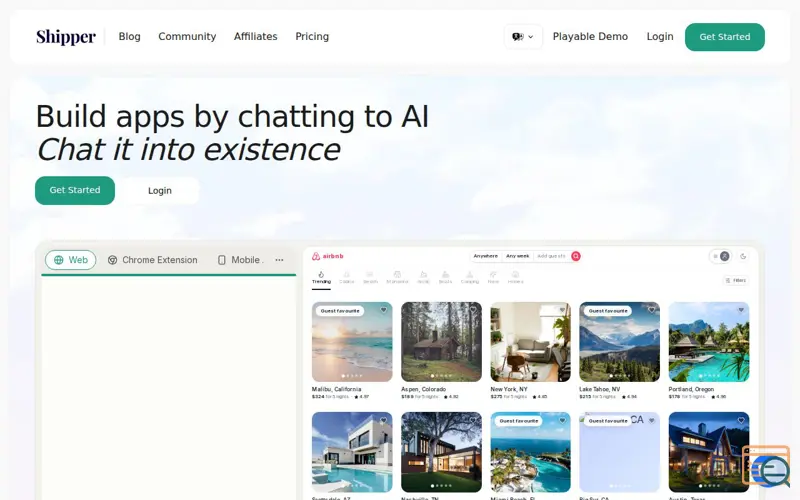Open the Playable Demo link
Screen dimensions: 800x500
pyautogui.click(x=590, y=37)
